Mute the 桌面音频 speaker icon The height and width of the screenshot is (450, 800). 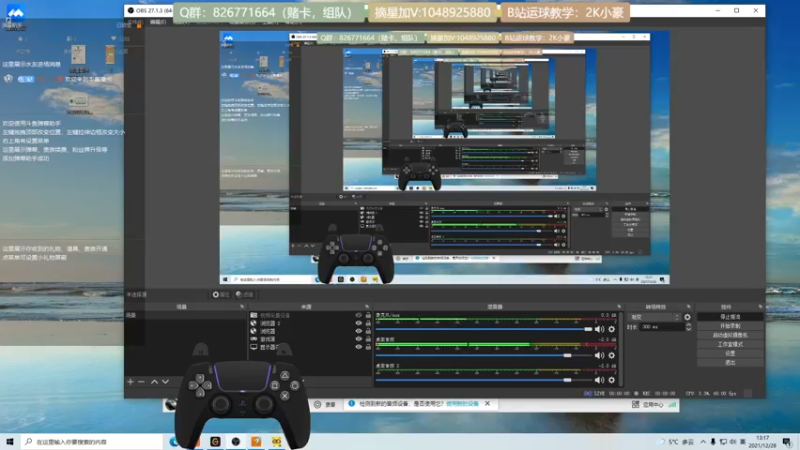[599, 355]
